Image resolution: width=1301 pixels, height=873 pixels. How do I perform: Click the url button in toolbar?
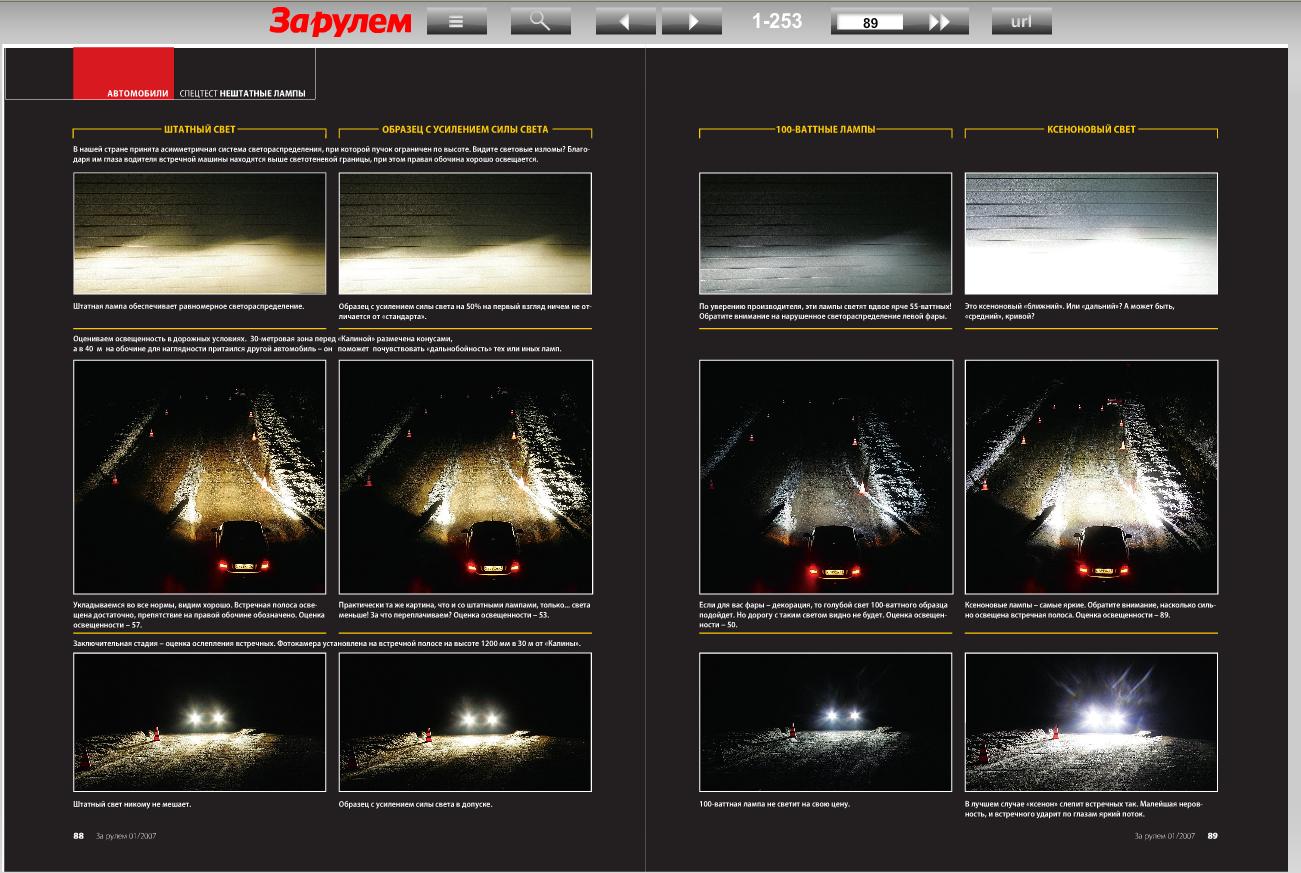click(x=1021, y=21)
